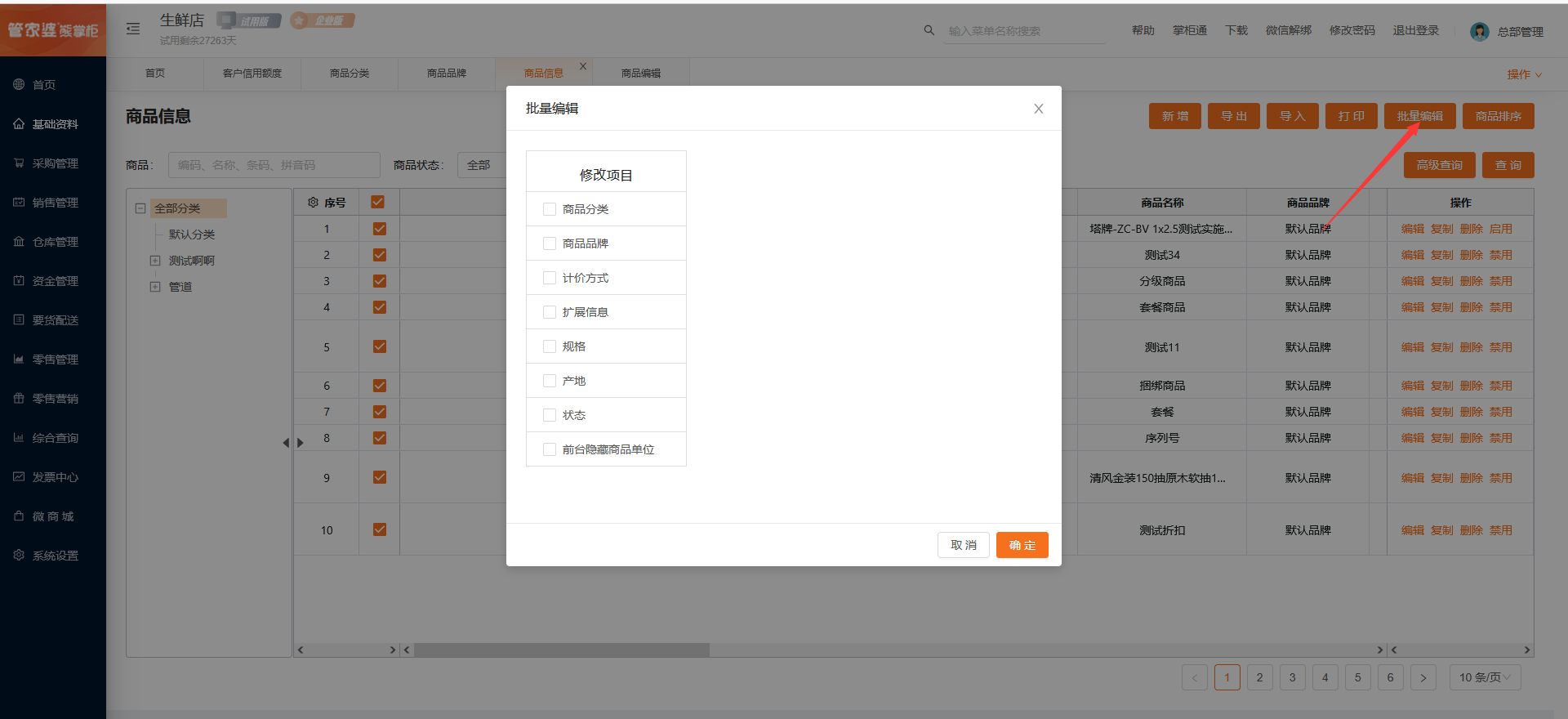
Task: Open the user avatar for 总部管理
Action: tap(1479, 31)
